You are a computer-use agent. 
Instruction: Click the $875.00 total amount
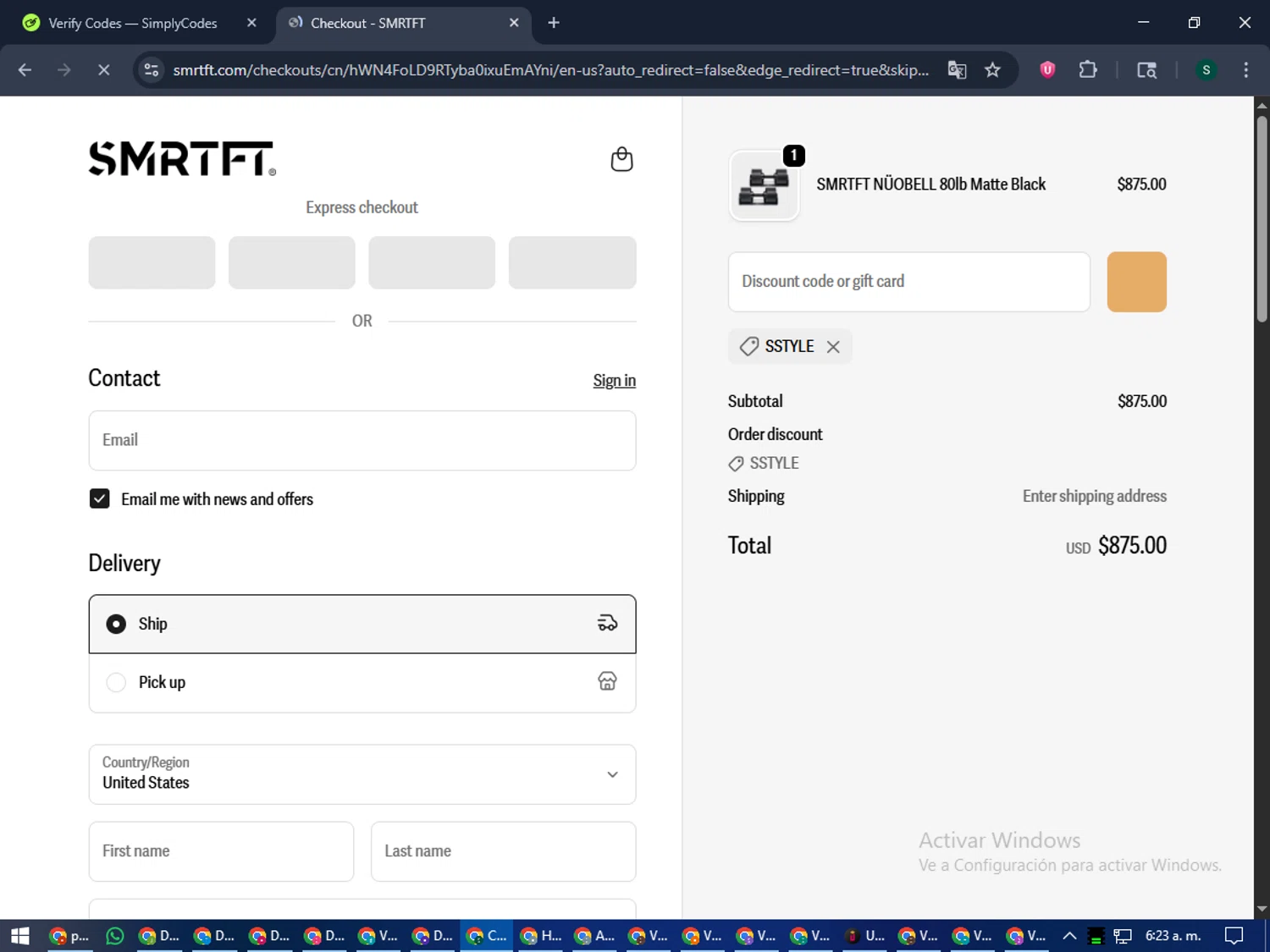(1132, 546)
